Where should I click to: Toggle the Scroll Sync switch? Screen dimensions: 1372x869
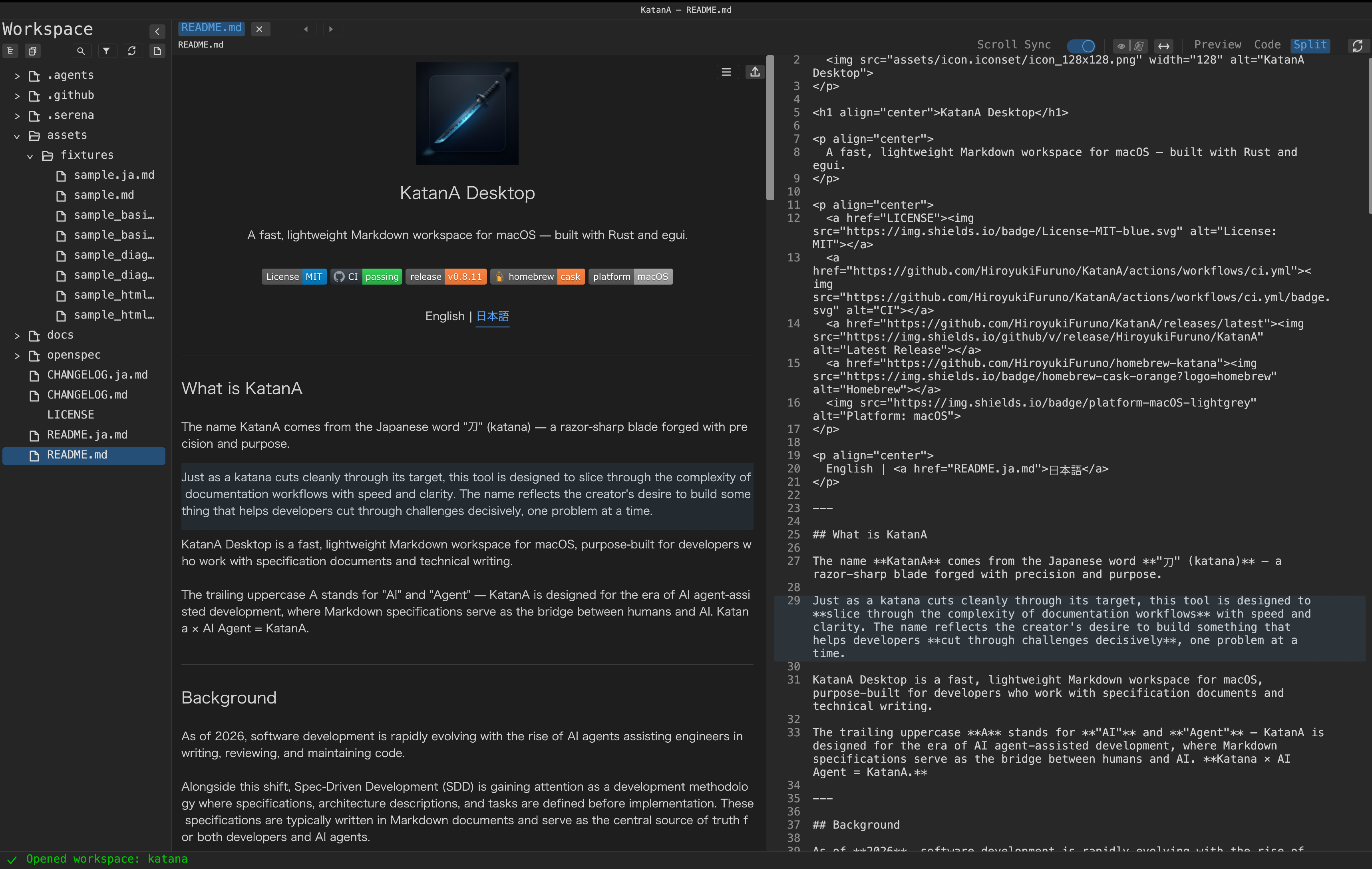coord(1081,46)
